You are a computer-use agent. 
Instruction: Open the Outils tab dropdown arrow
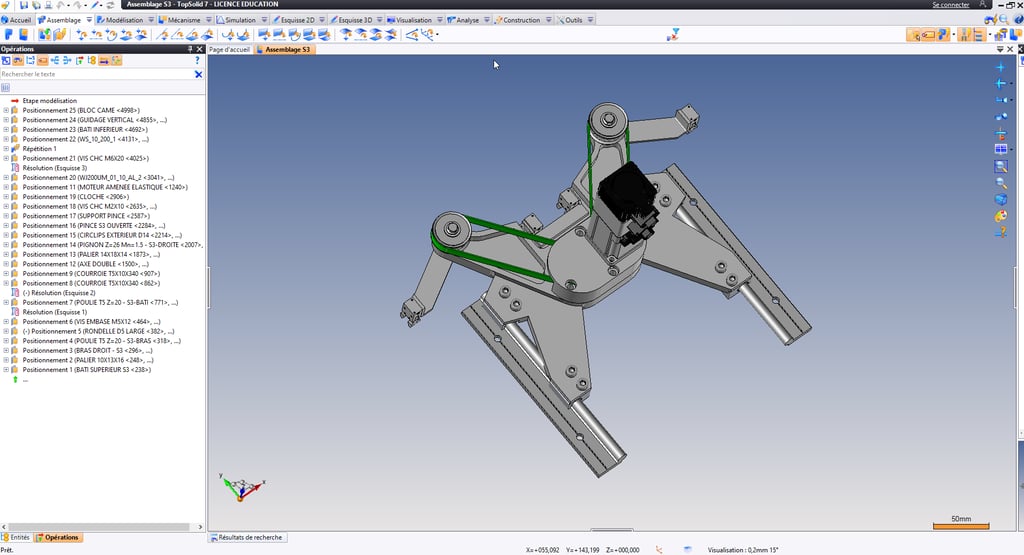(590, 20)
